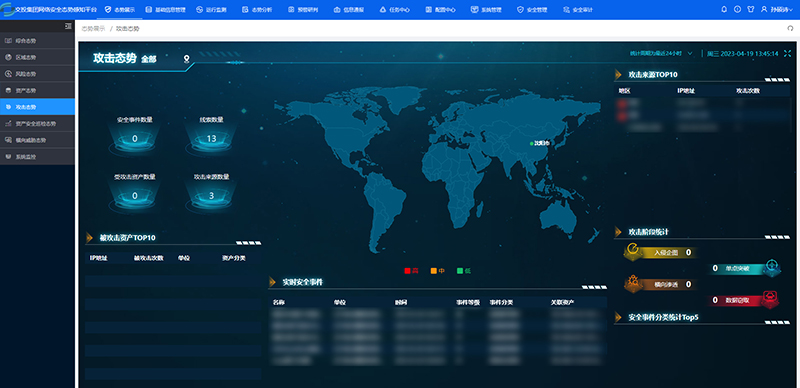Open the user account dropdown menu
The width and height of the screenshot is (800, 388).
[777, 9]
